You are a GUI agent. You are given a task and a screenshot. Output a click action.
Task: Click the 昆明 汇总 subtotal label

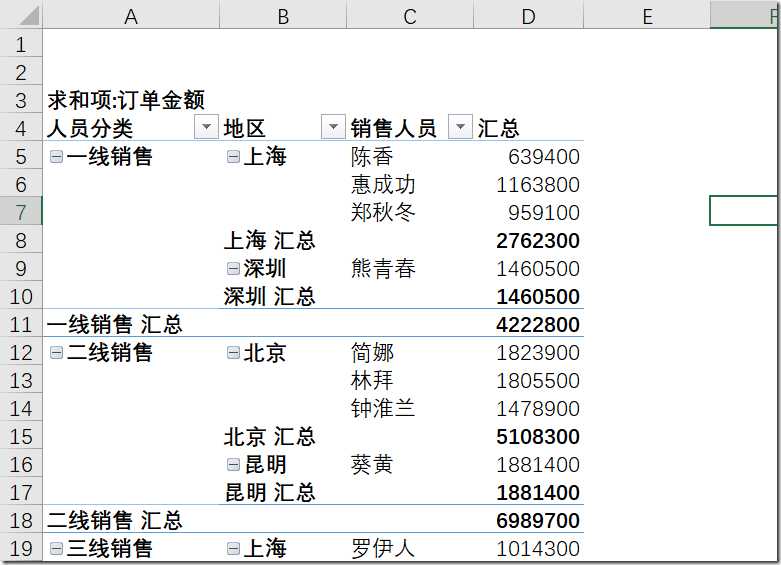(269, 493)
